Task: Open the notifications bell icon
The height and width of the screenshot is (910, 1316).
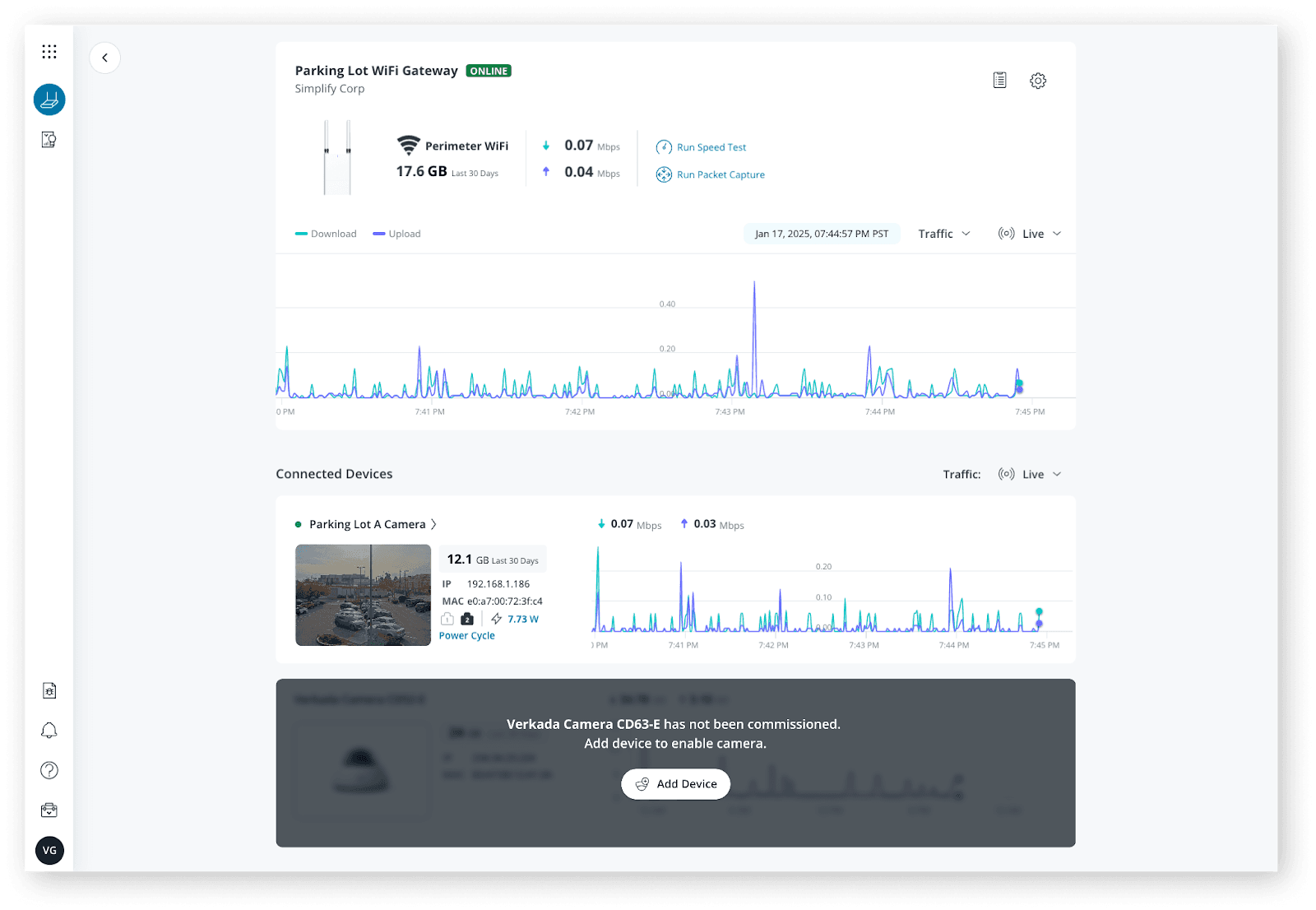Action: point(49,731)
